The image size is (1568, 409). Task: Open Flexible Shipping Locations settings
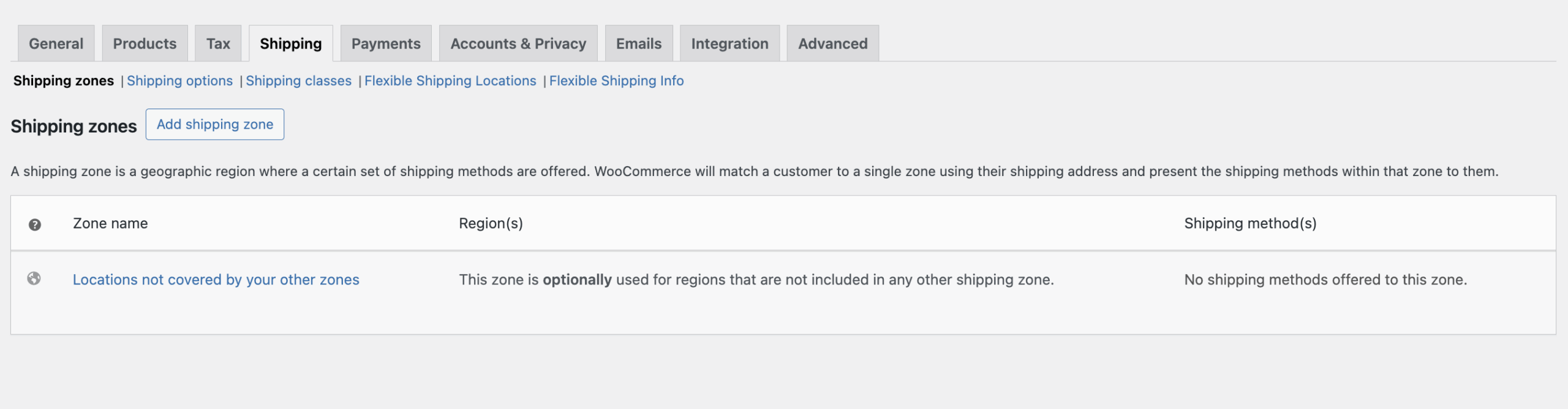(x=450, y=80)
